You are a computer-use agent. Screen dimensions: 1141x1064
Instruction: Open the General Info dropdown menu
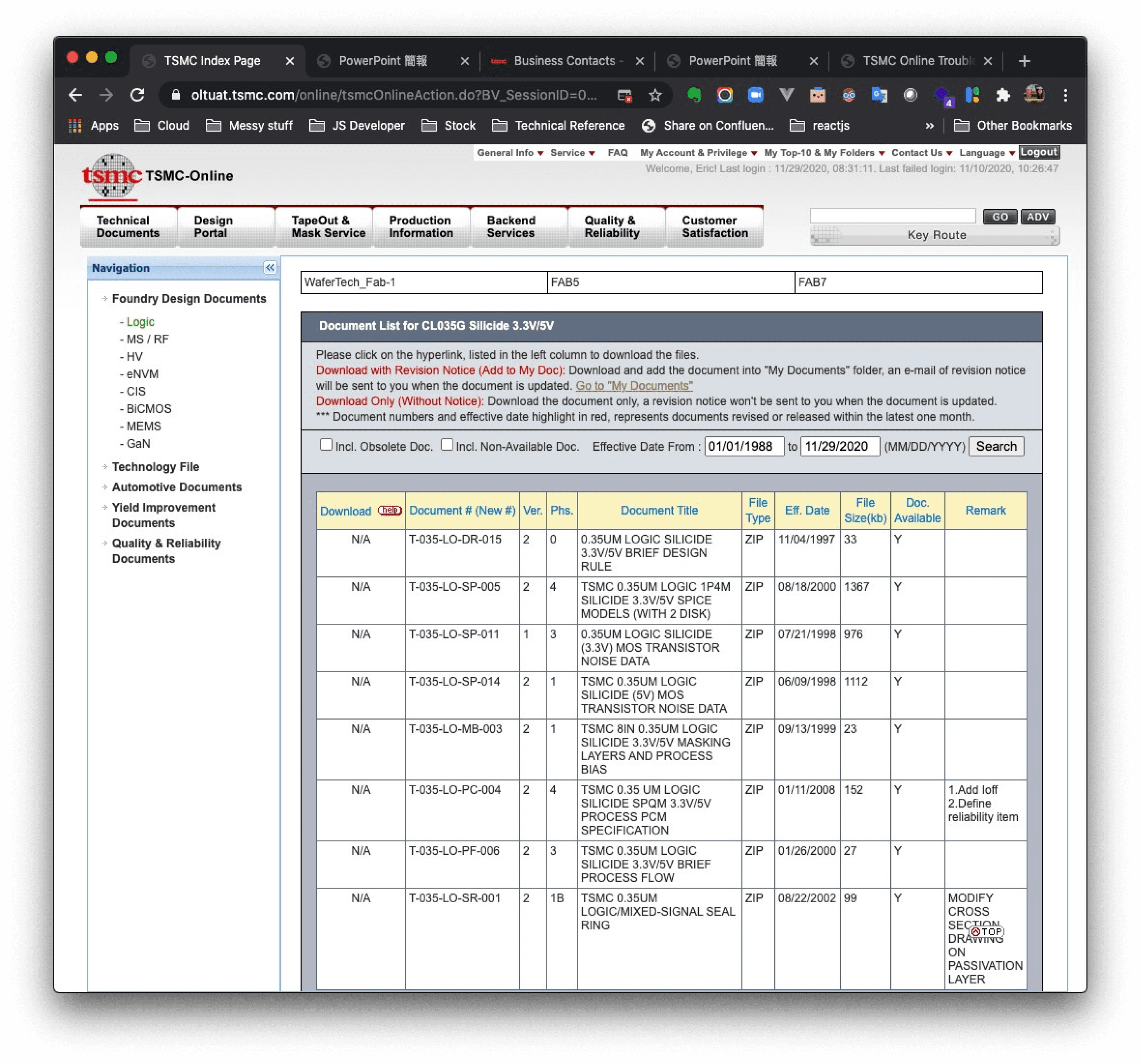[x=510, y=153]
